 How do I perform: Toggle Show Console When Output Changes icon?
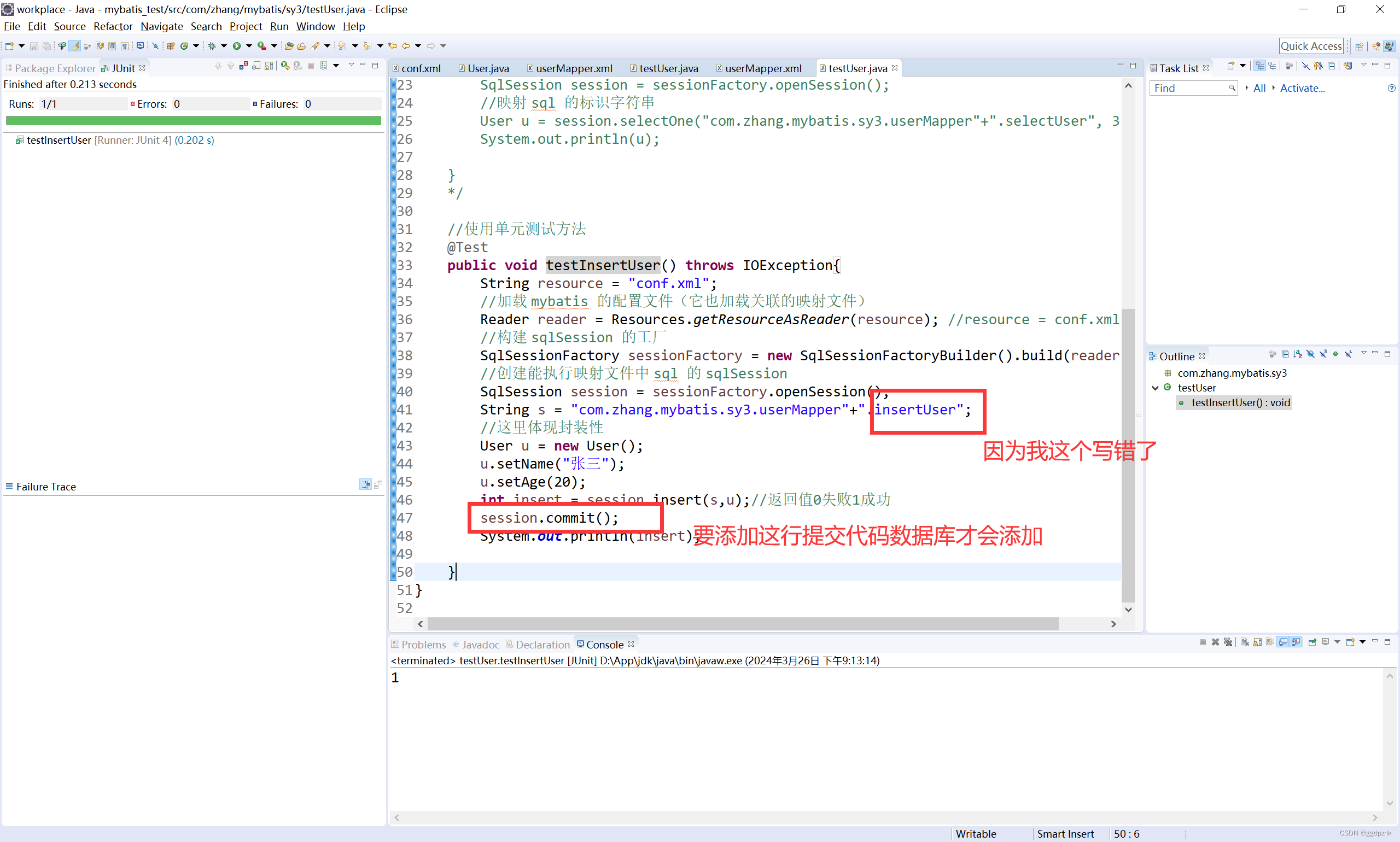coord(1283,642)
